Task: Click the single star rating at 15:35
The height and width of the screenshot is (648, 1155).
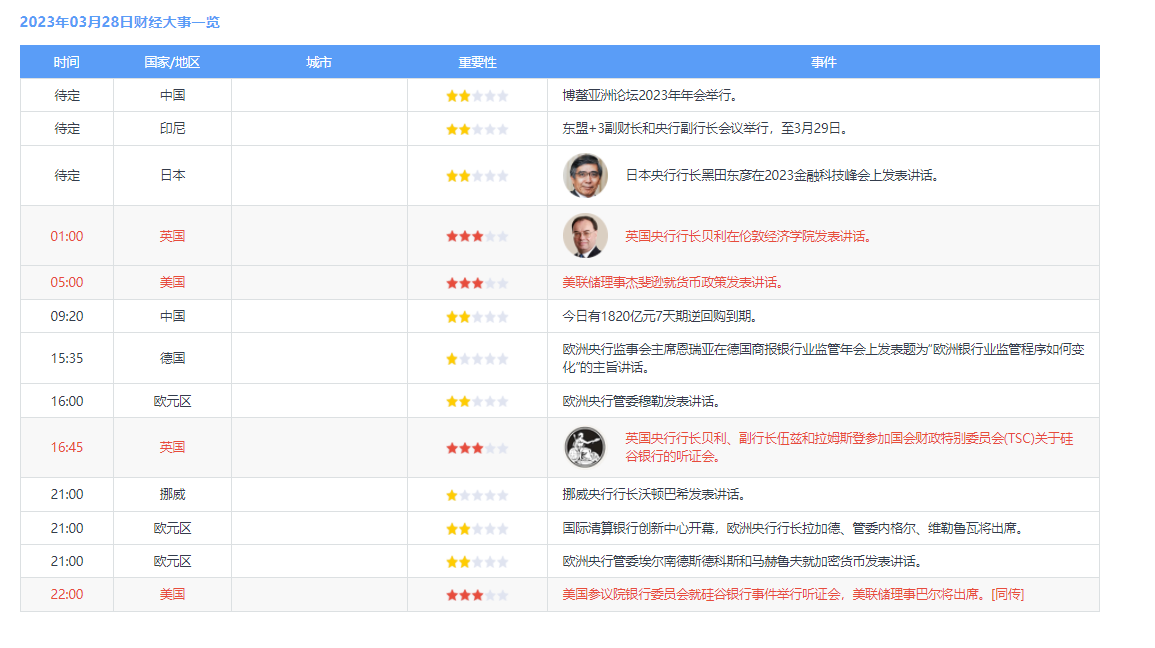Action: pyautogui.click(x=477, y=359)
